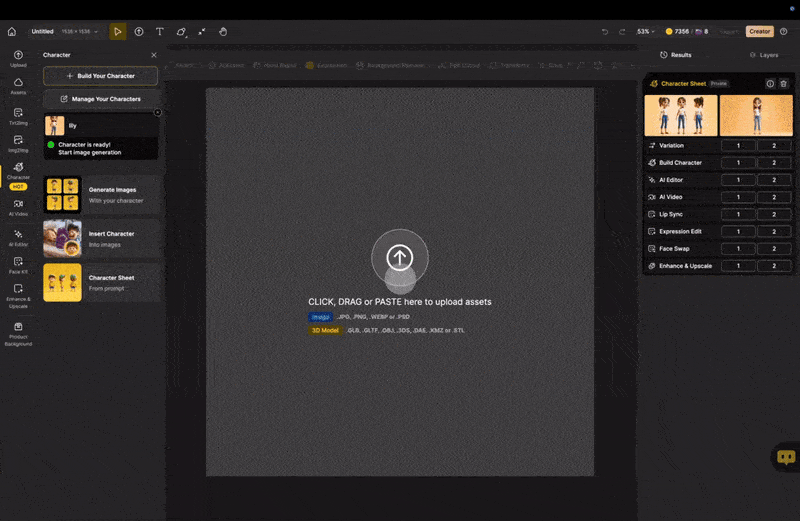Select the pointer Select tool
800x521 pixels.
118,31
